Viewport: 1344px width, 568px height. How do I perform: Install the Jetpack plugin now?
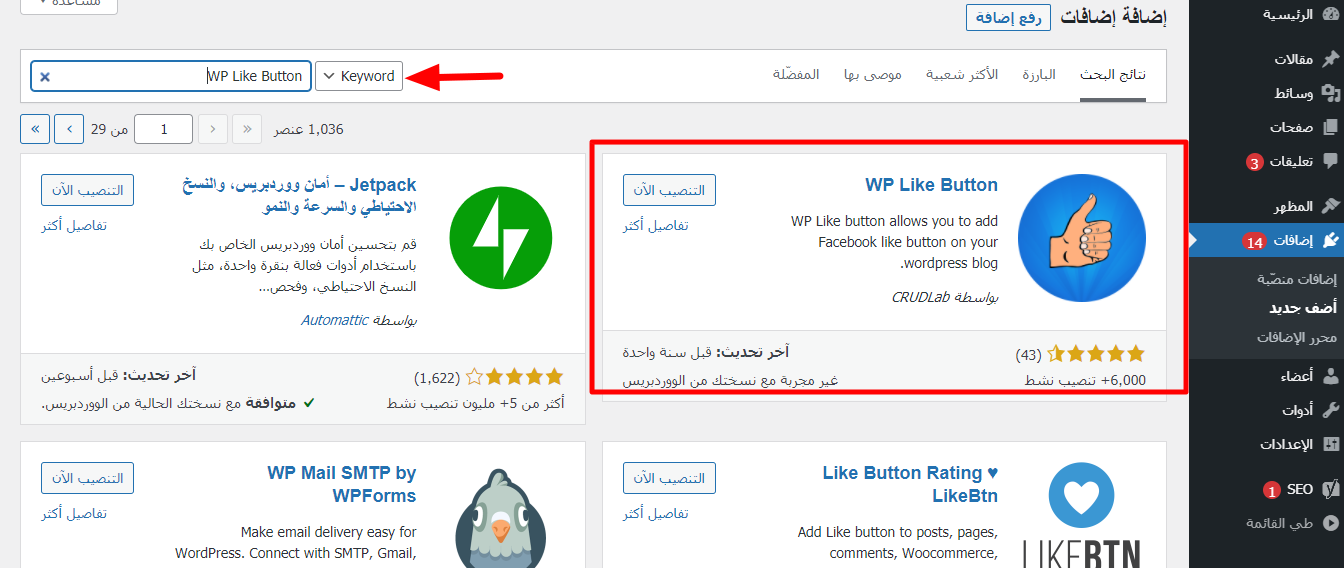coord(87,190)
